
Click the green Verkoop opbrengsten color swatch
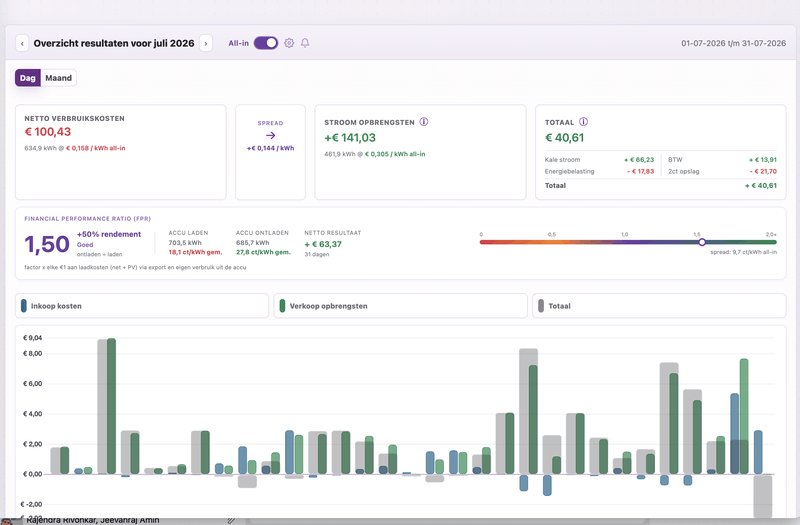282,306
